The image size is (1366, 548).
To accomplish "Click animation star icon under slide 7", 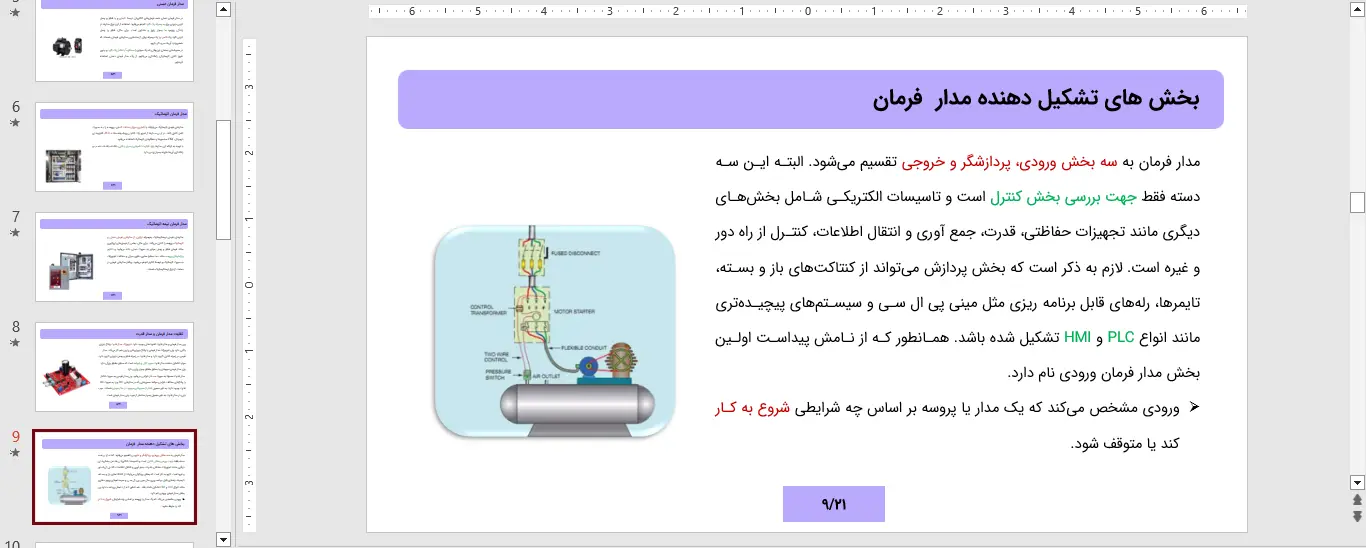I will 15,233.
